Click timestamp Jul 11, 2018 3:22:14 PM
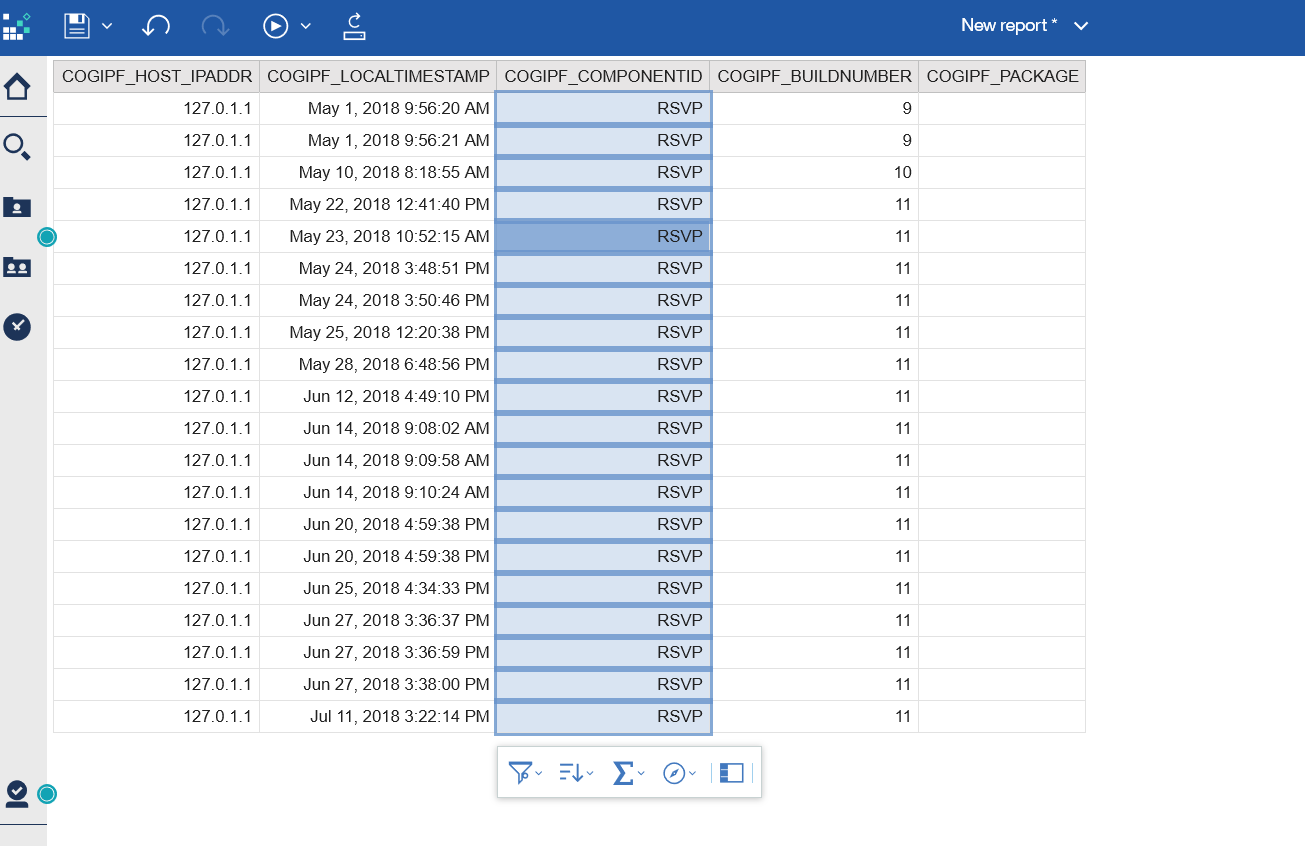Viewport: 1305px width, 846px height. 400,716
